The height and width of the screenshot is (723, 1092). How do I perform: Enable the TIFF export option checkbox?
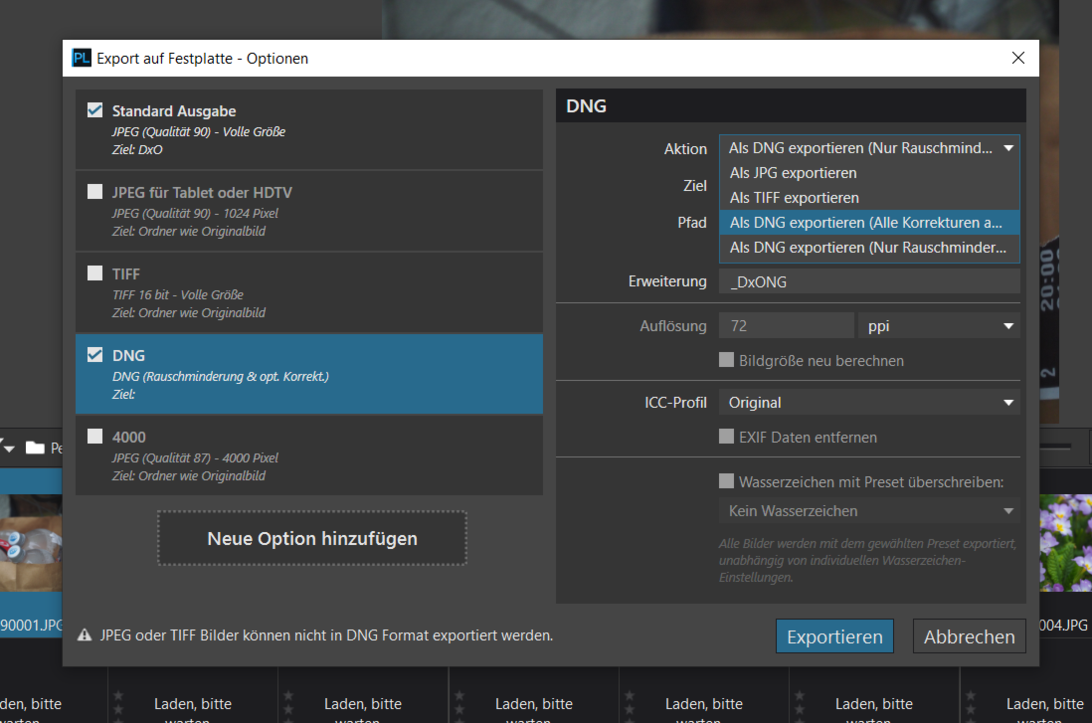(x=95, y=273)
